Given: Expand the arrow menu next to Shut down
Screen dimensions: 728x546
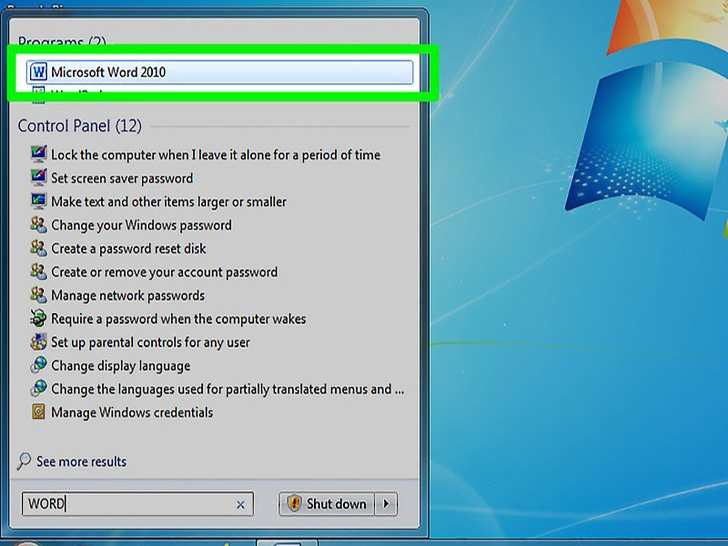Looking at the screenshot, I should (x=386, y=504).
